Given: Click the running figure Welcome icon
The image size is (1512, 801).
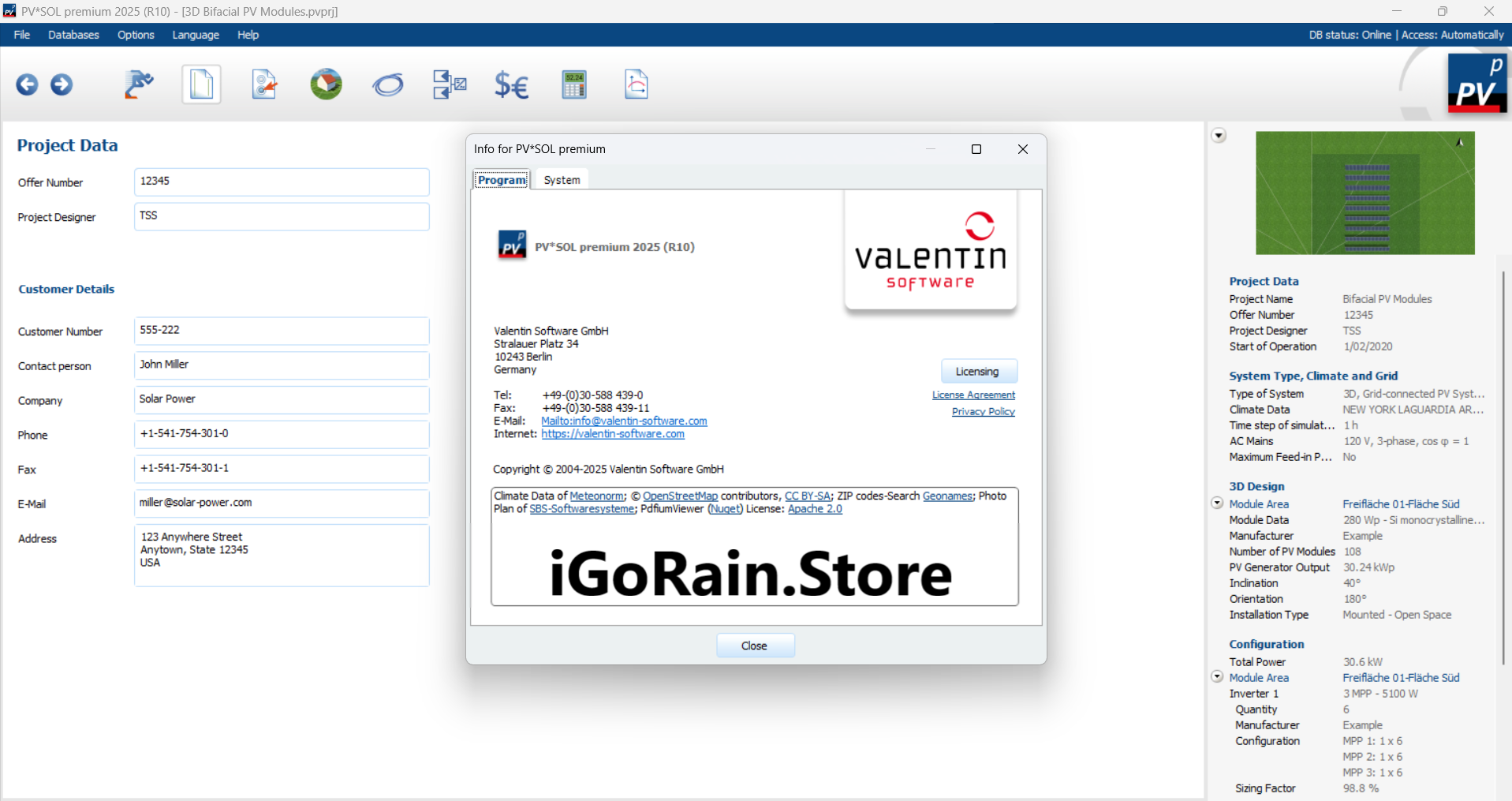Looking at the screenshot, I should tap(139, 84).
